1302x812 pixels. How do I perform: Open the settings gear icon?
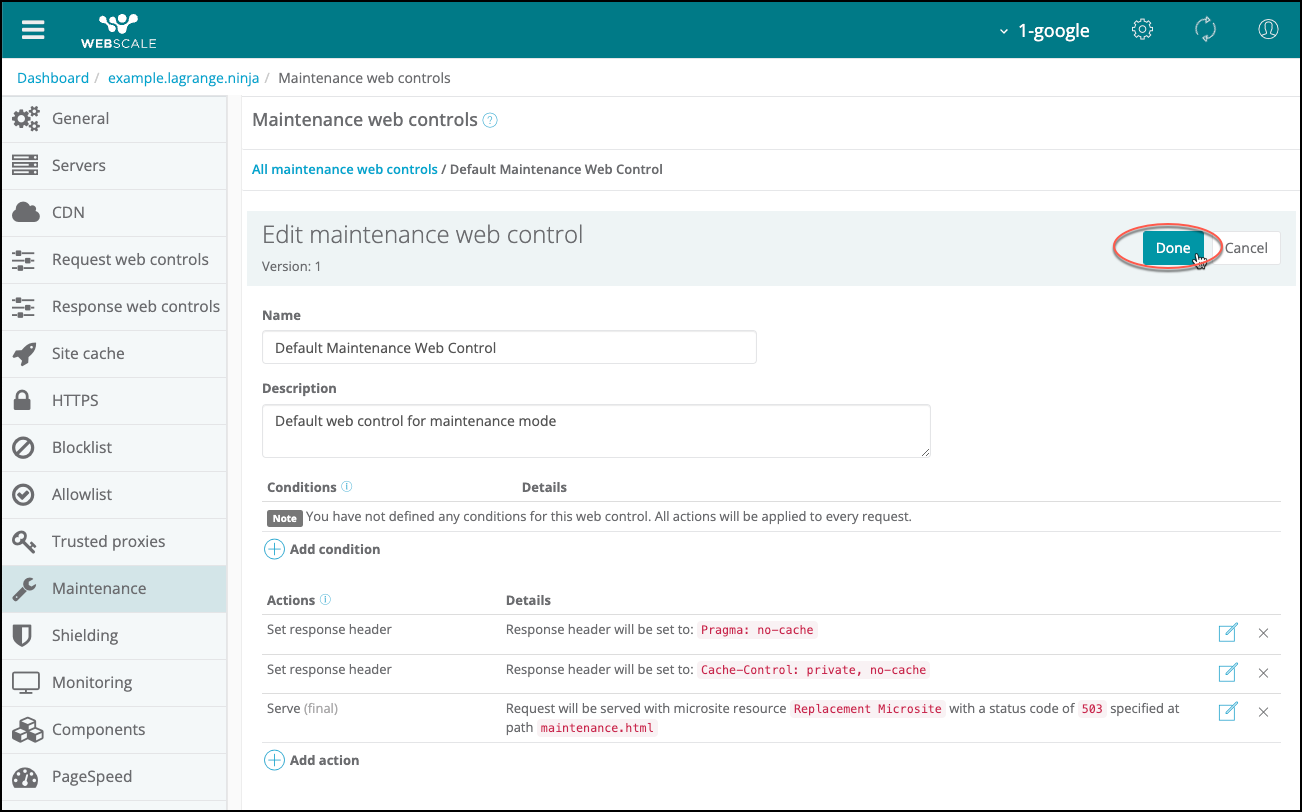click(1142, 30)
